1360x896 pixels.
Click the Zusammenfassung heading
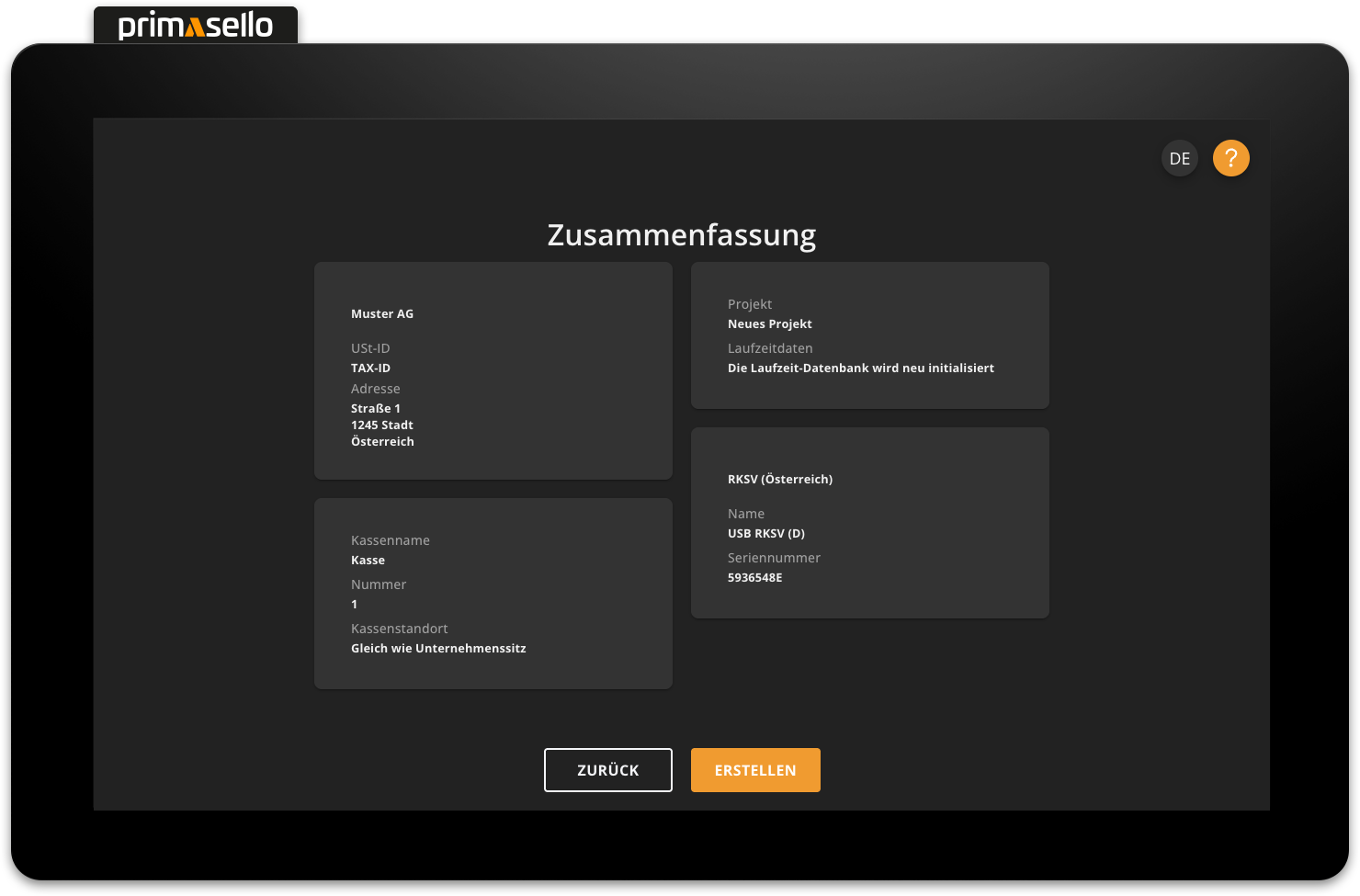681,235
